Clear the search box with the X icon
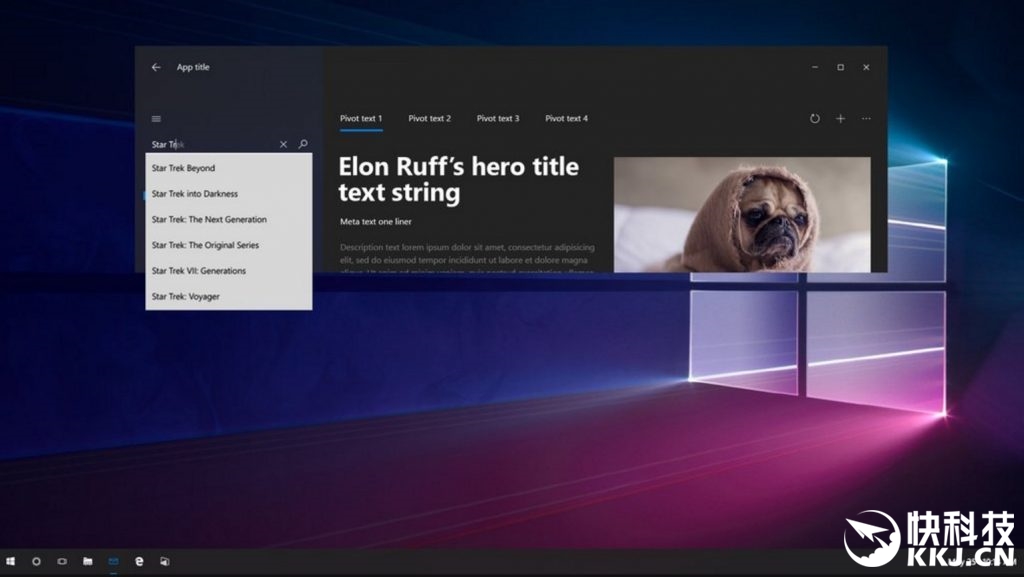1024x577 pixels. [x=283, y=145]
